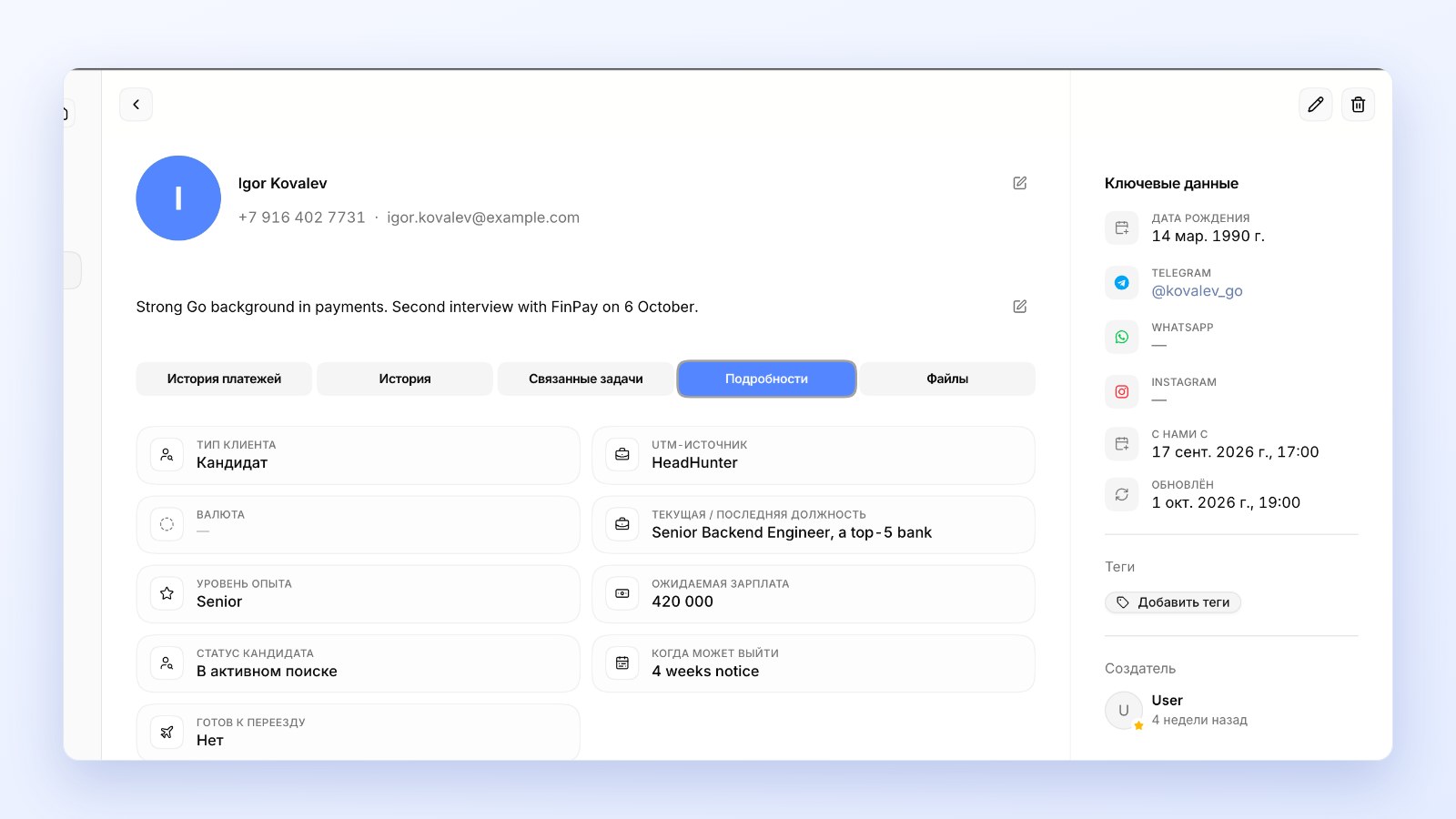Click the salary value 420 000

coord(682,602)
